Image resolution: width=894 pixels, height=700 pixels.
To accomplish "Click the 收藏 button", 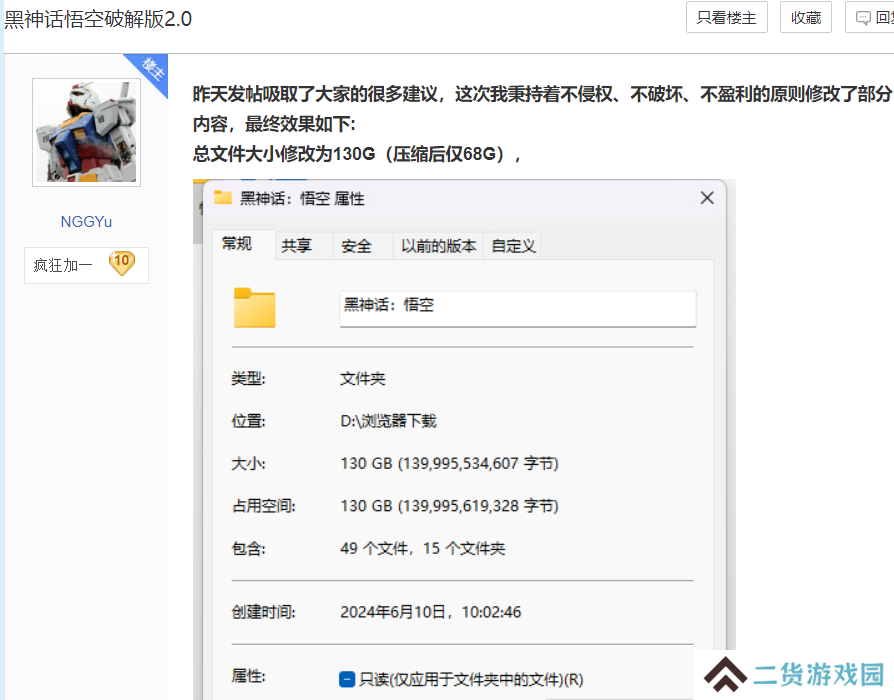I will coord(806,18).
